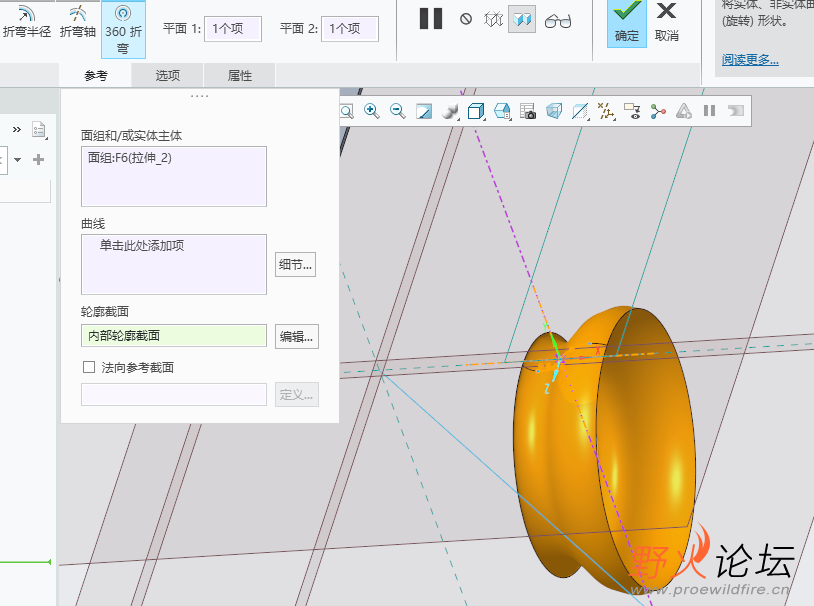Screen dimensions: 814x606
Task: Click the 内部轮廓截面 field
Action: click(x=174, y=335)
